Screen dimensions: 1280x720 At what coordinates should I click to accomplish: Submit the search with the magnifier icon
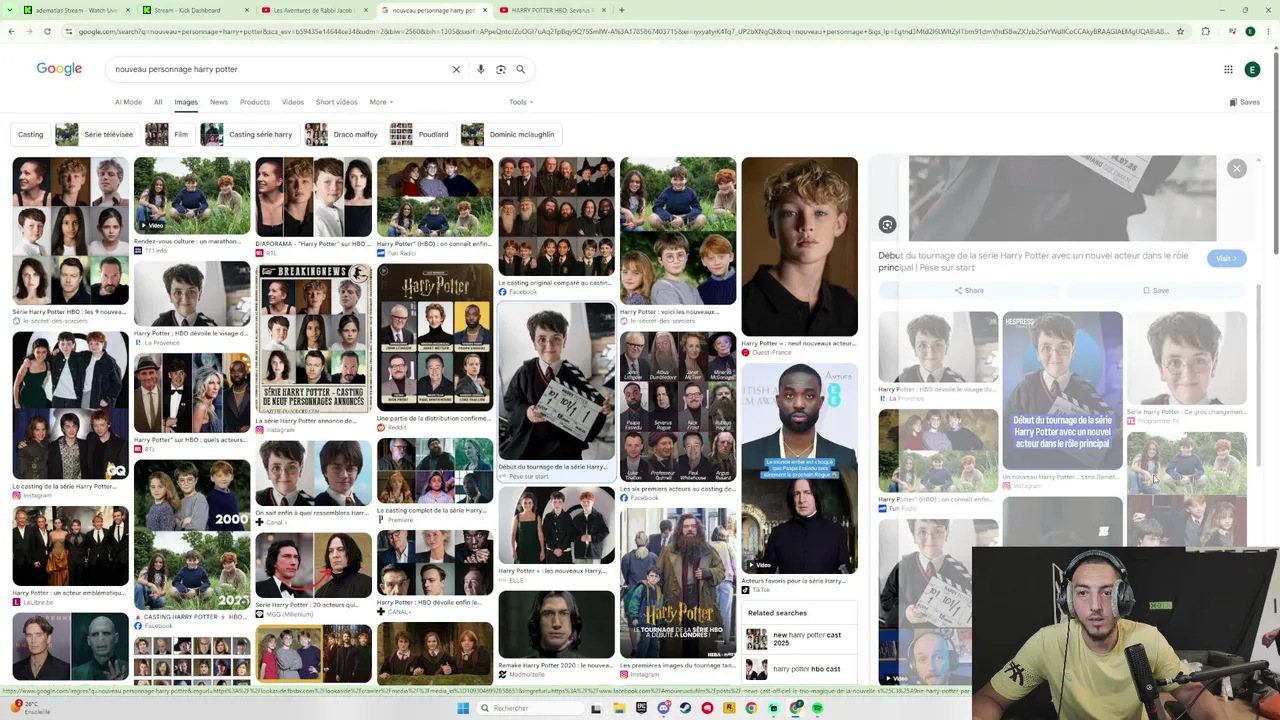point(520,69)
